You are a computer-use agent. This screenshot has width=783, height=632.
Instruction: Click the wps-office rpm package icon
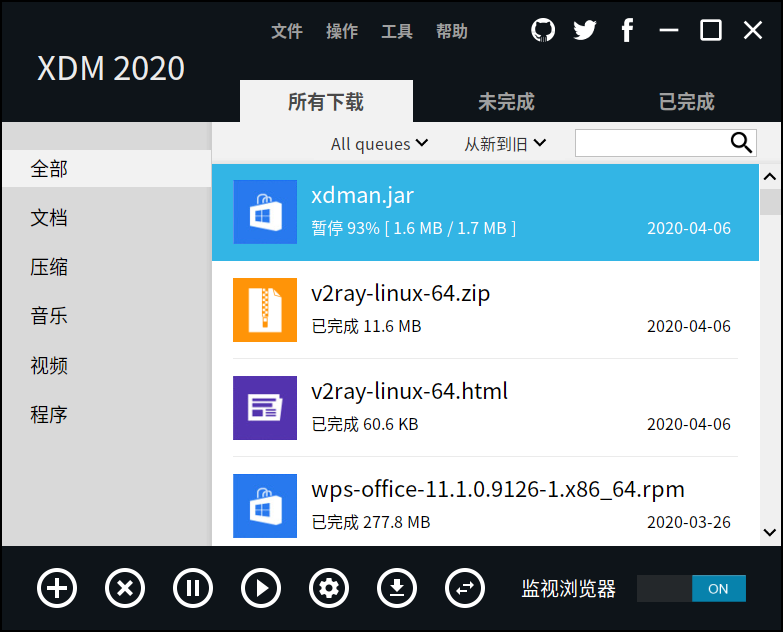pos(265,506)
